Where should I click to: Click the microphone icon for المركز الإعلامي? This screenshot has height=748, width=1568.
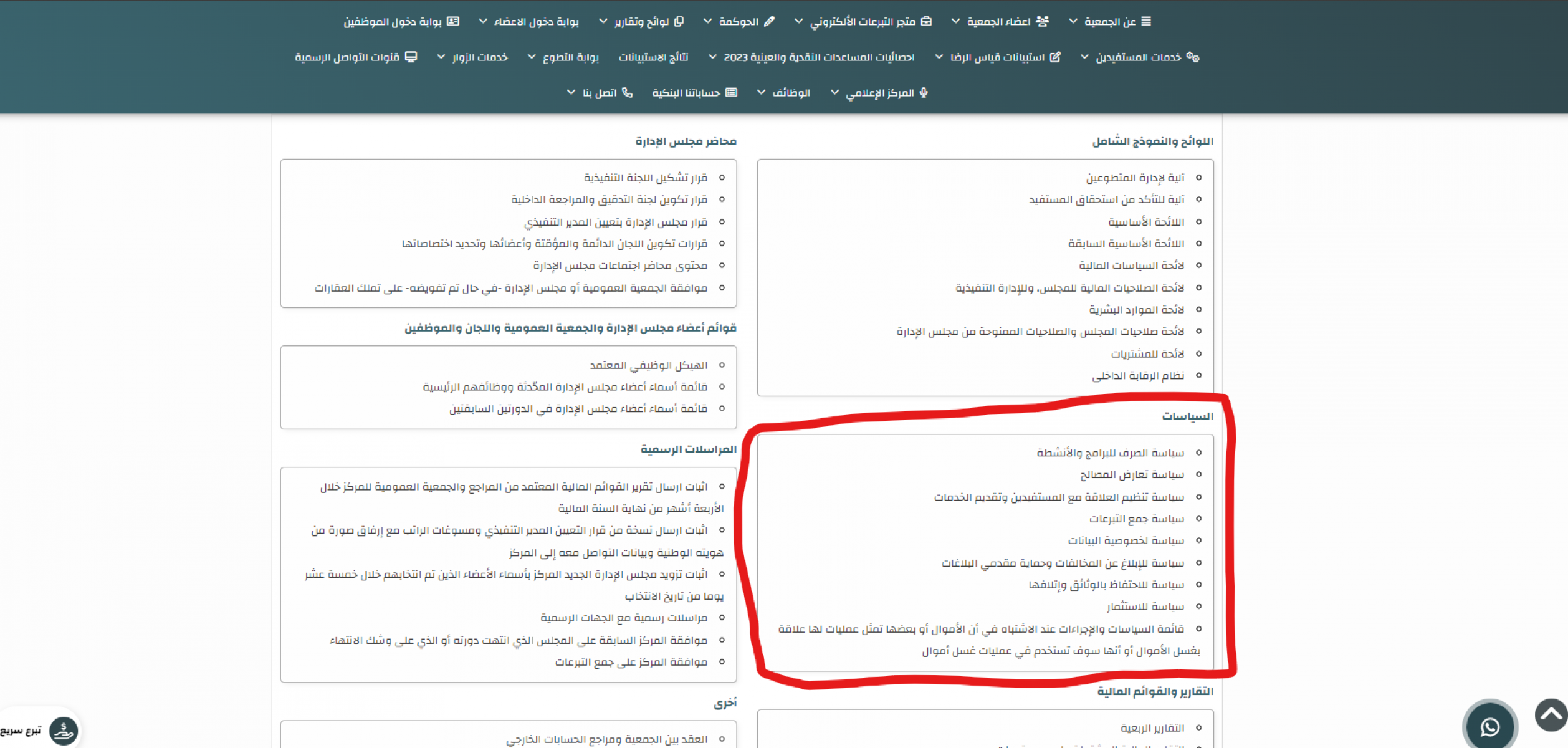click(x=924, y=92)
